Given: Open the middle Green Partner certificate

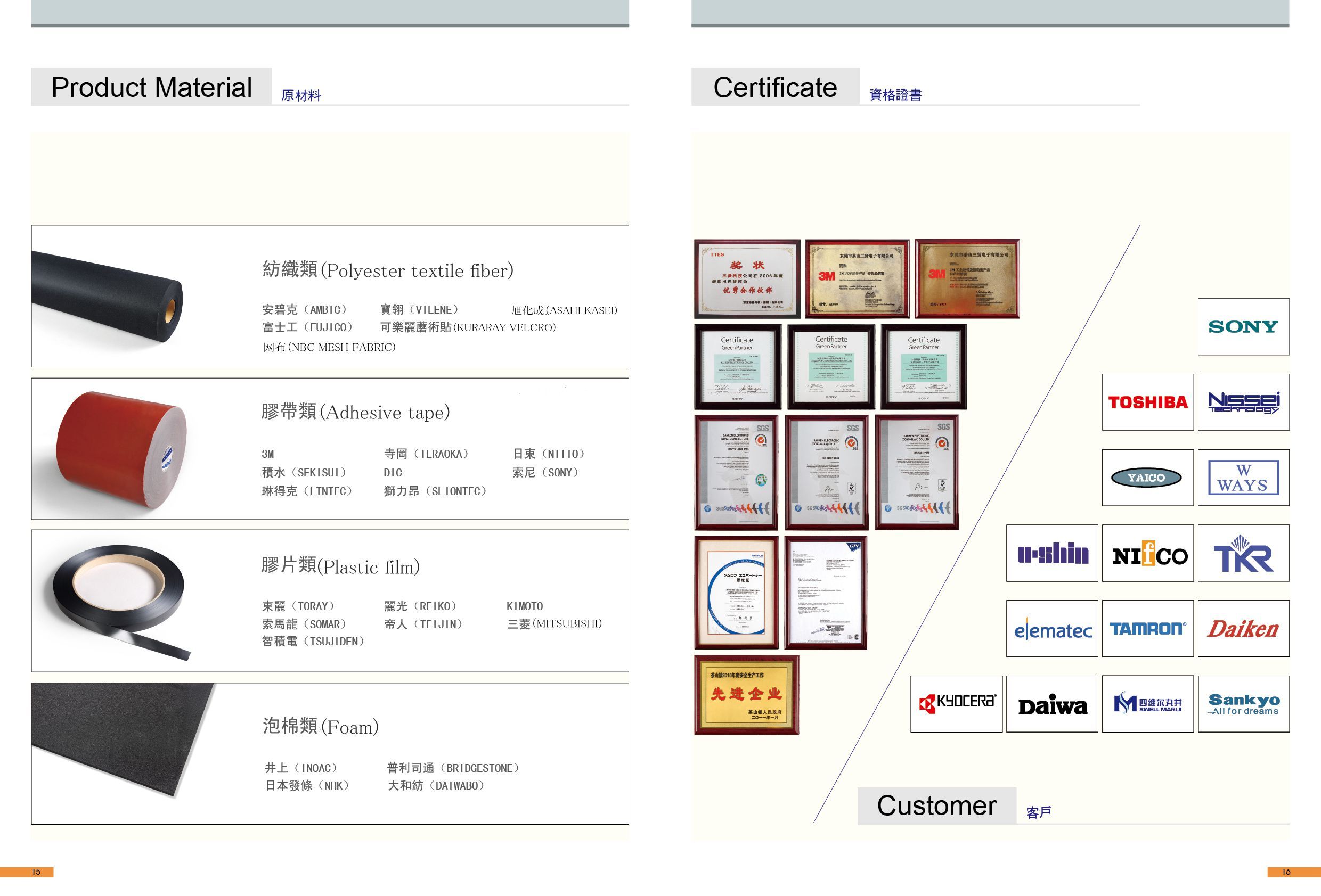Looking at the screenshot, I should (x=831, y=367).
